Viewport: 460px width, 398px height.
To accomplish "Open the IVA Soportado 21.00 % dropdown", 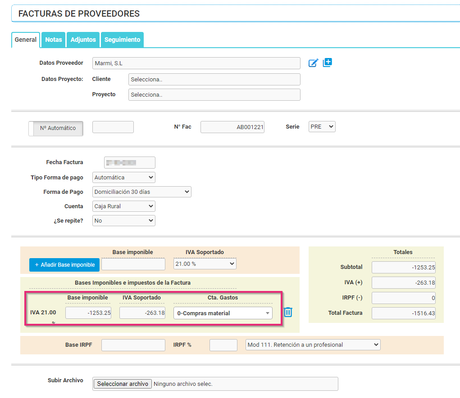I will click(x=205, y=264).
